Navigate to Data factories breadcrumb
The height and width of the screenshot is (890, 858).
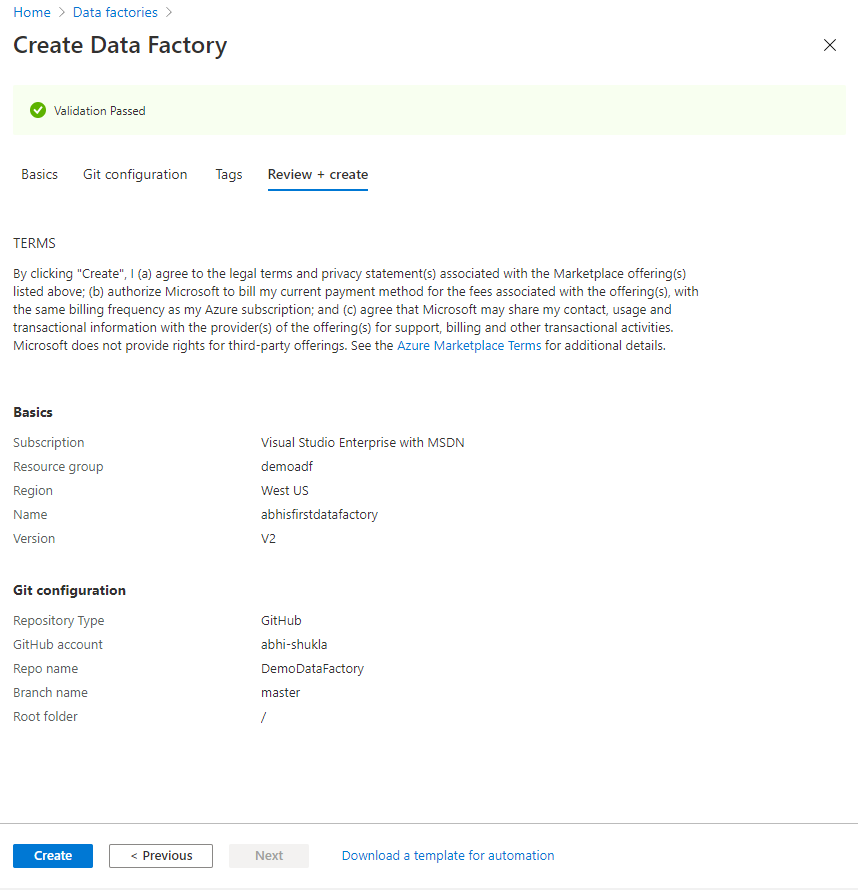(115, 13)
